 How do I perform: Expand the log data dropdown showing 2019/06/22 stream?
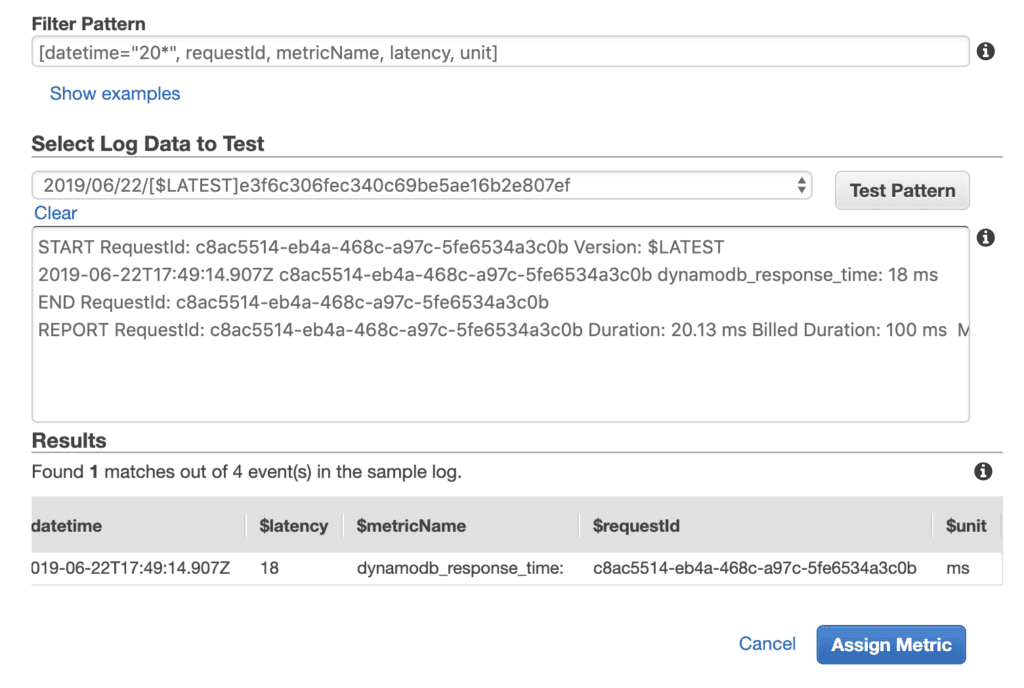(x=420, y=185)
